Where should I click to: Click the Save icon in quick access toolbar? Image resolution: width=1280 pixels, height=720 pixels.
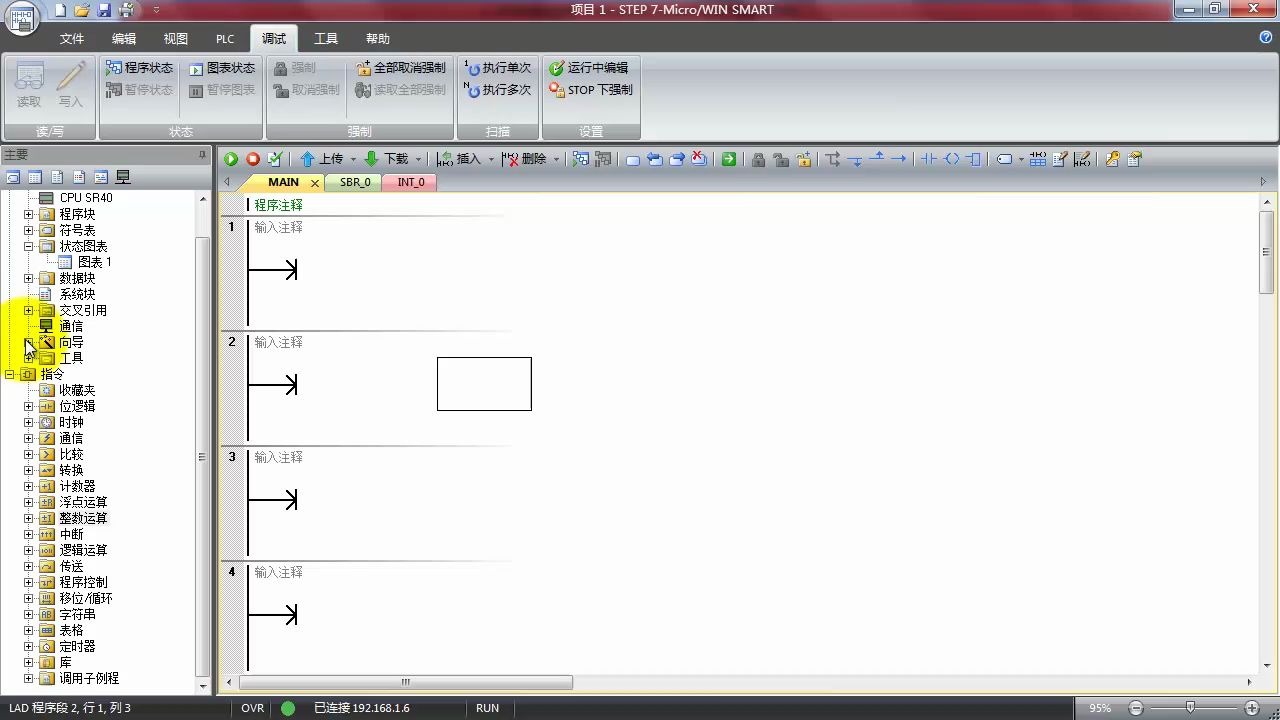104,11
